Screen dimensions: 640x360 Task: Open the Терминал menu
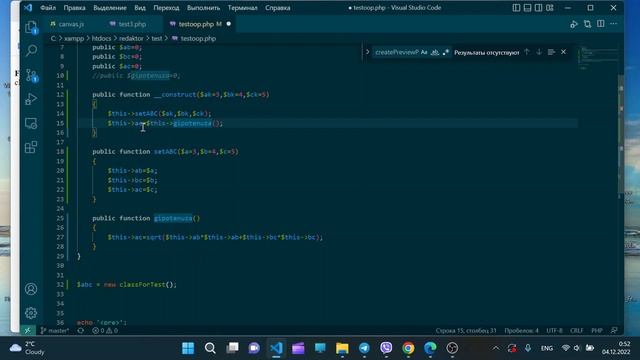click(242, 8)
